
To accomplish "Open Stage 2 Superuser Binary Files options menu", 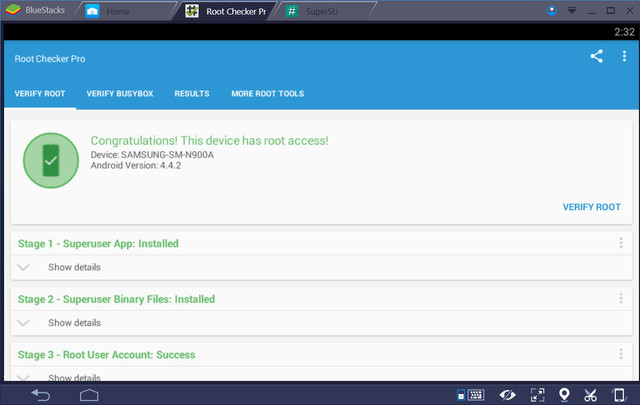I will (621, 298).
